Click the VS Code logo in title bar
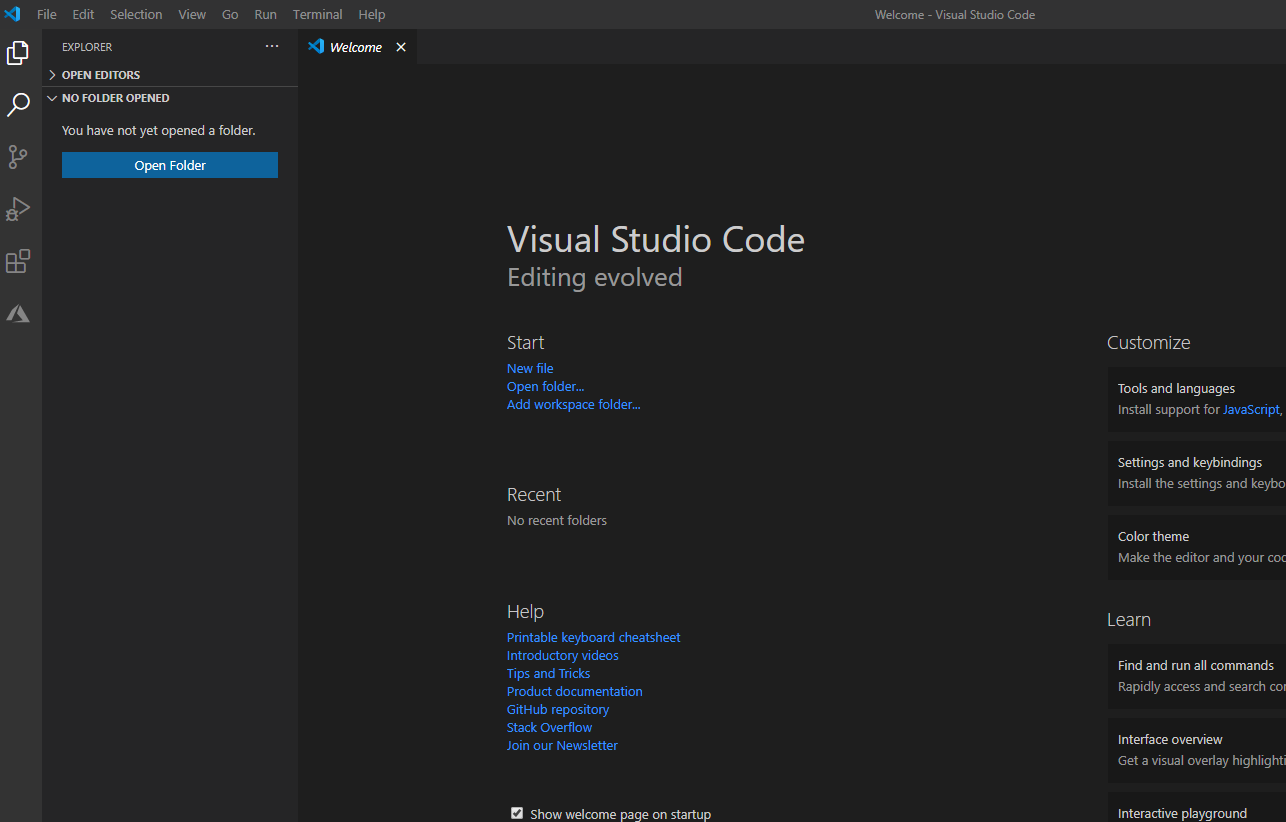The image size is (1286, 822). pyautogui.click(x=12, y=14)
